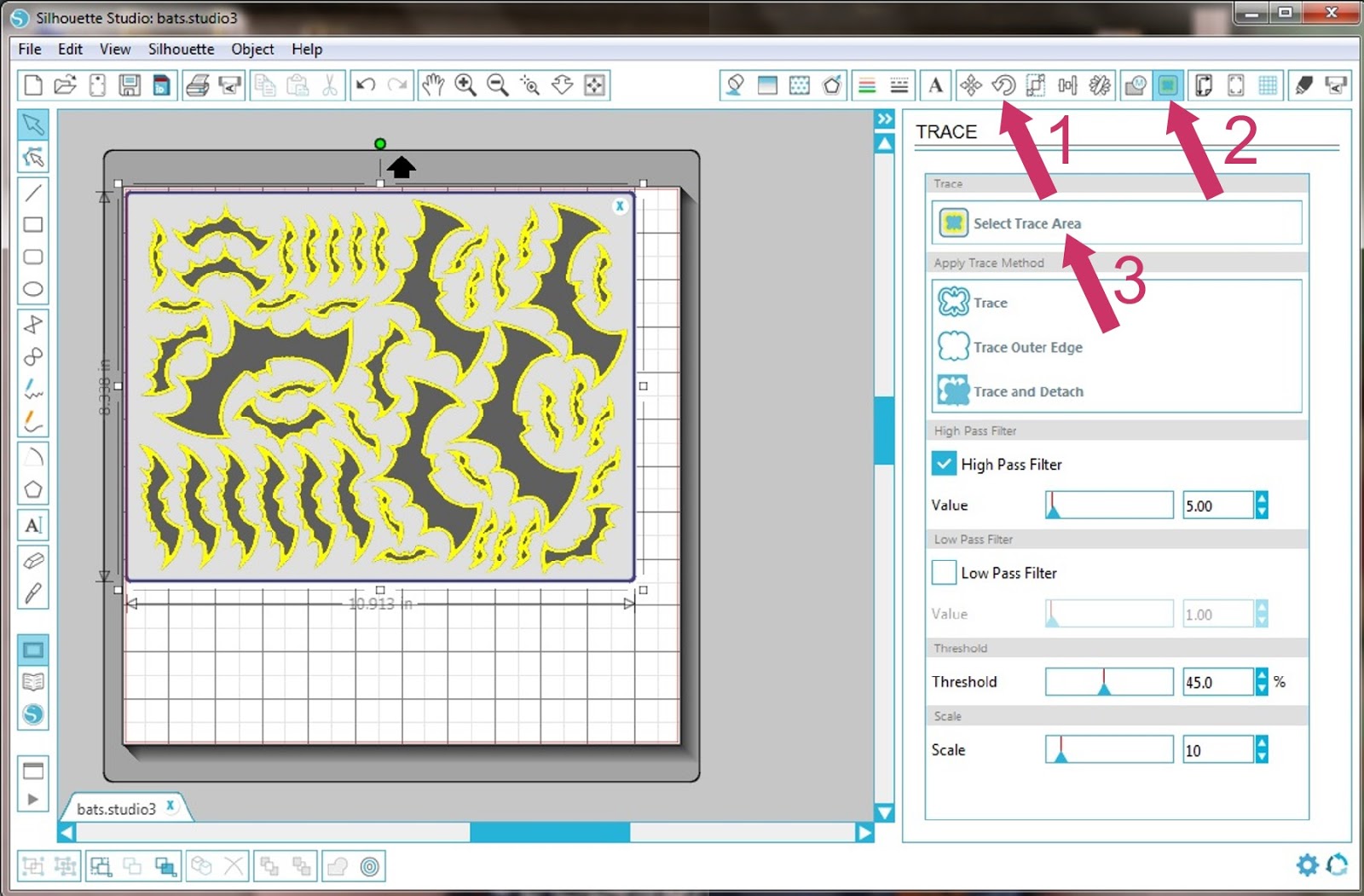Viewport: 1364px width, 896px height.
Task: Select the arrow Select tool
Action: coord(33,124)
